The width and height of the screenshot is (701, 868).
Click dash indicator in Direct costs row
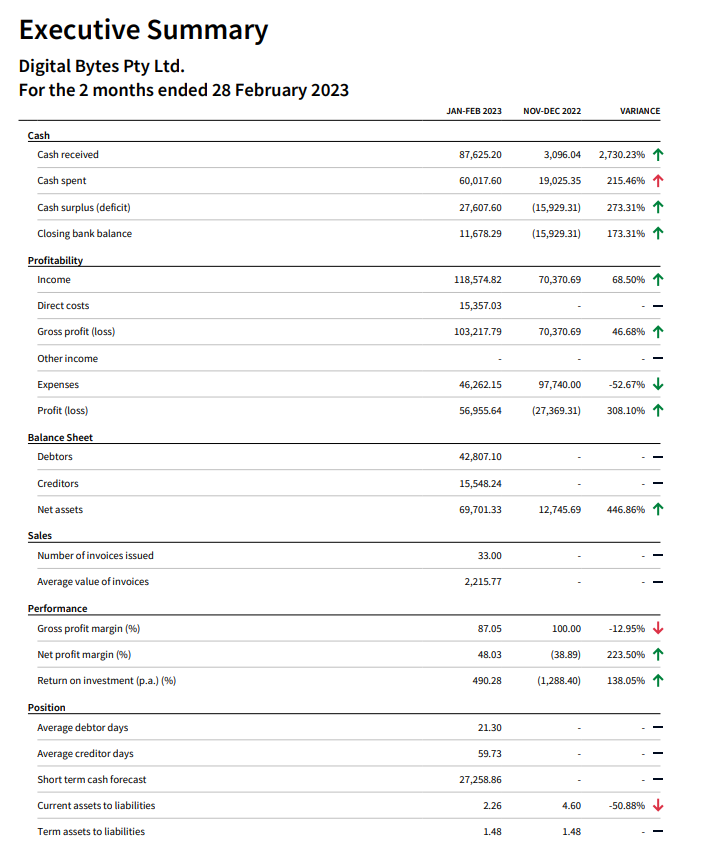[x=657, y=306]
